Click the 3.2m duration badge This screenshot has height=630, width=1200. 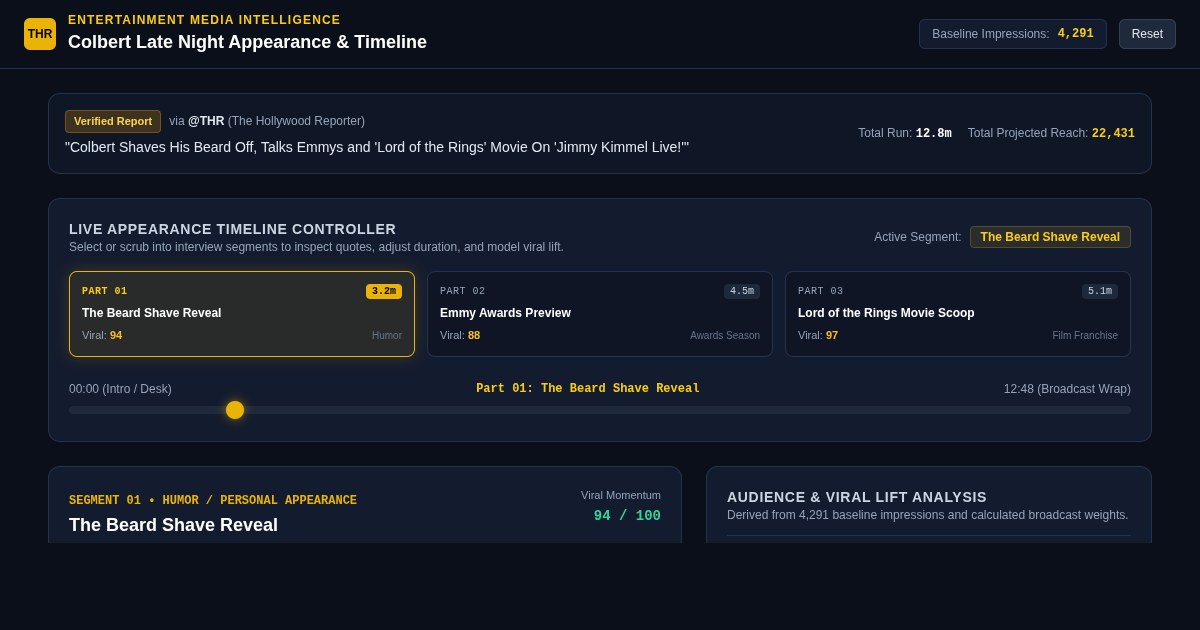click(x=384, y=291)
